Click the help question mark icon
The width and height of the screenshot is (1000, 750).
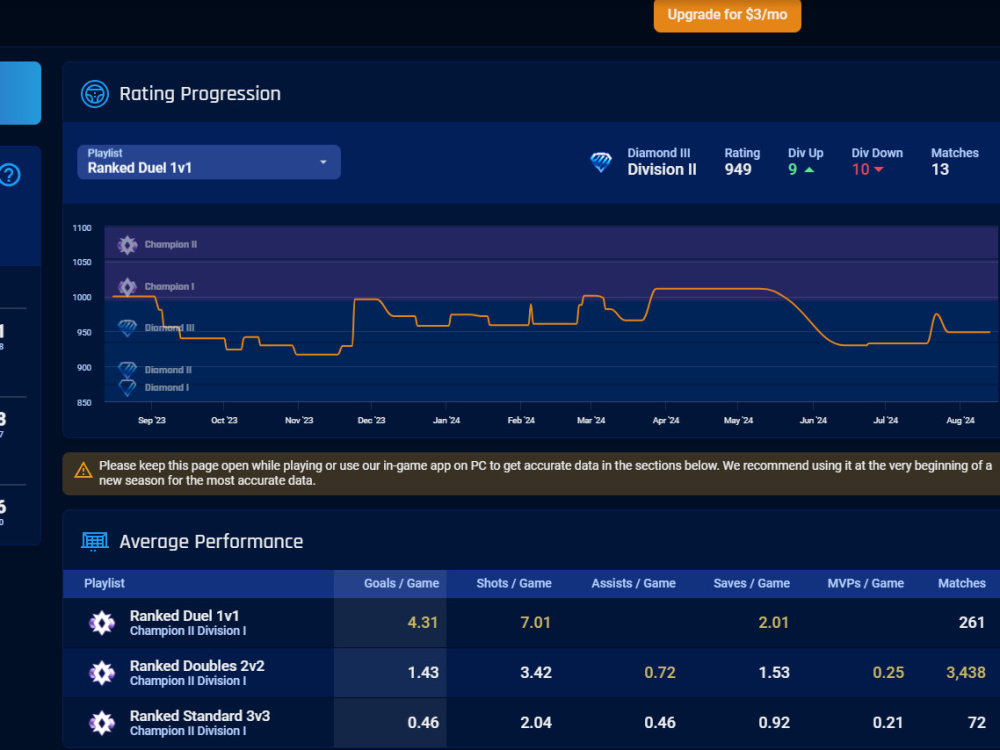pyautogui.click(x=10, y=175)
